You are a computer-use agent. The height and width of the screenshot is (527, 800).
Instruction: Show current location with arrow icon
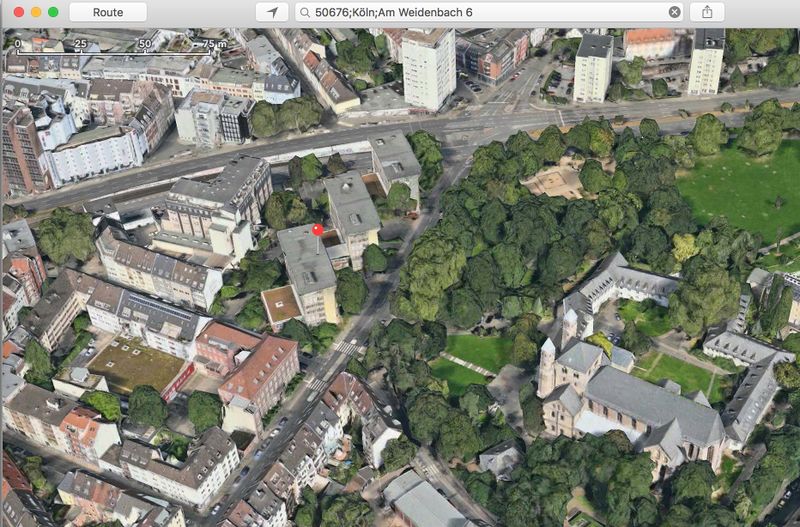(x=272, y=12)
